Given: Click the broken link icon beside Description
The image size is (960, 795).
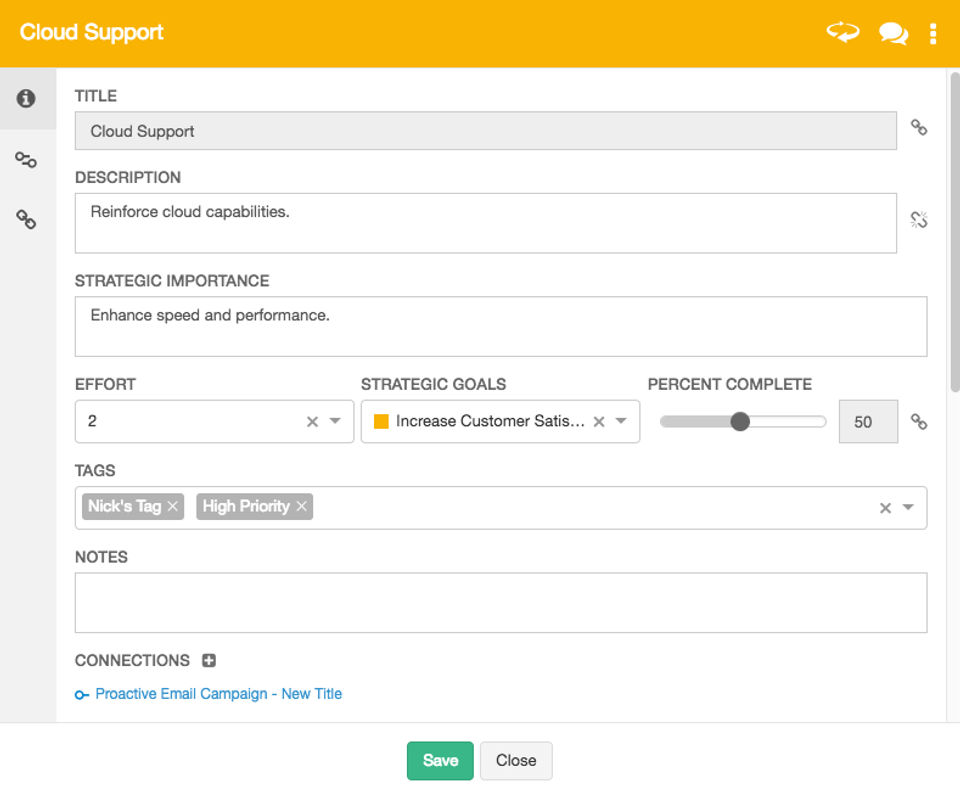Looking at the screenshot, I should click(x=919, y=220).
